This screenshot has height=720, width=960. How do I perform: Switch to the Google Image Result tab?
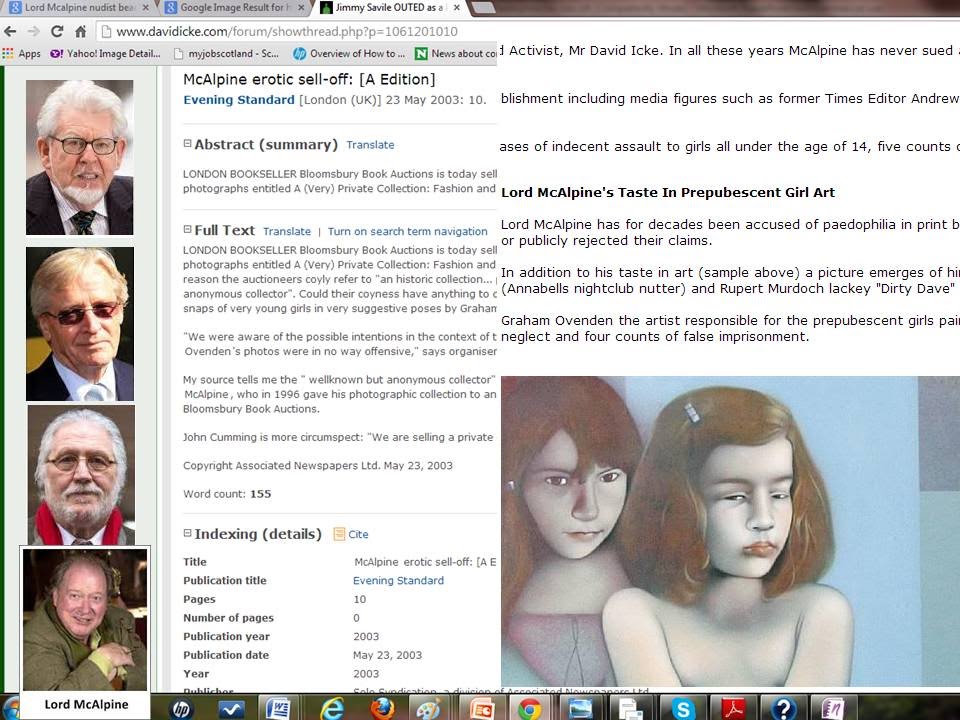pos(233,7)
